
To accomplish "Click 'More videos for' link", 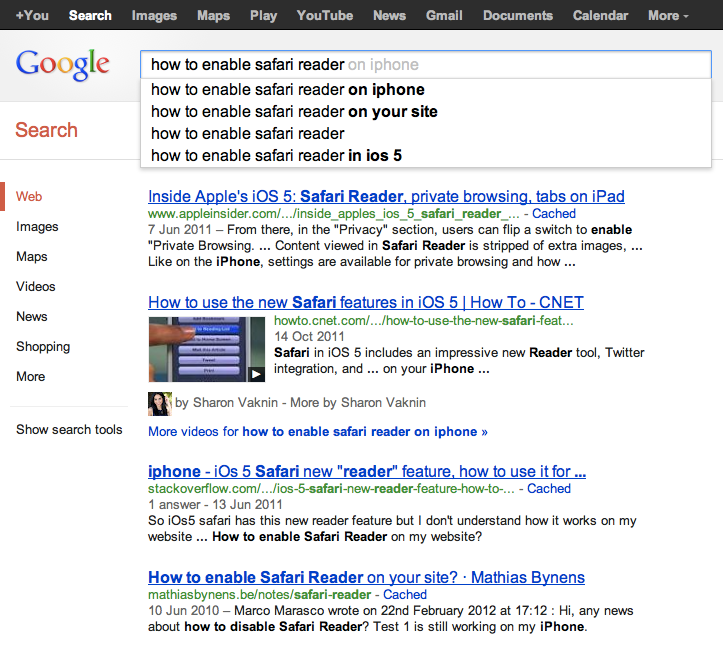I will click(317, 431).
